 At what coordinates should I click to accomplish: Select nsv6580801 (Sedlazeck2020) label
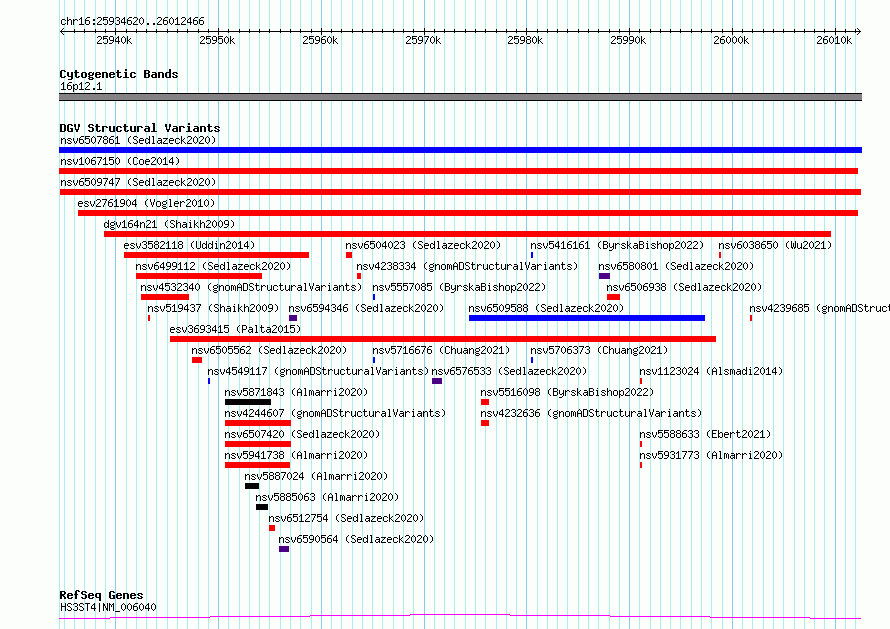point(676,266)
